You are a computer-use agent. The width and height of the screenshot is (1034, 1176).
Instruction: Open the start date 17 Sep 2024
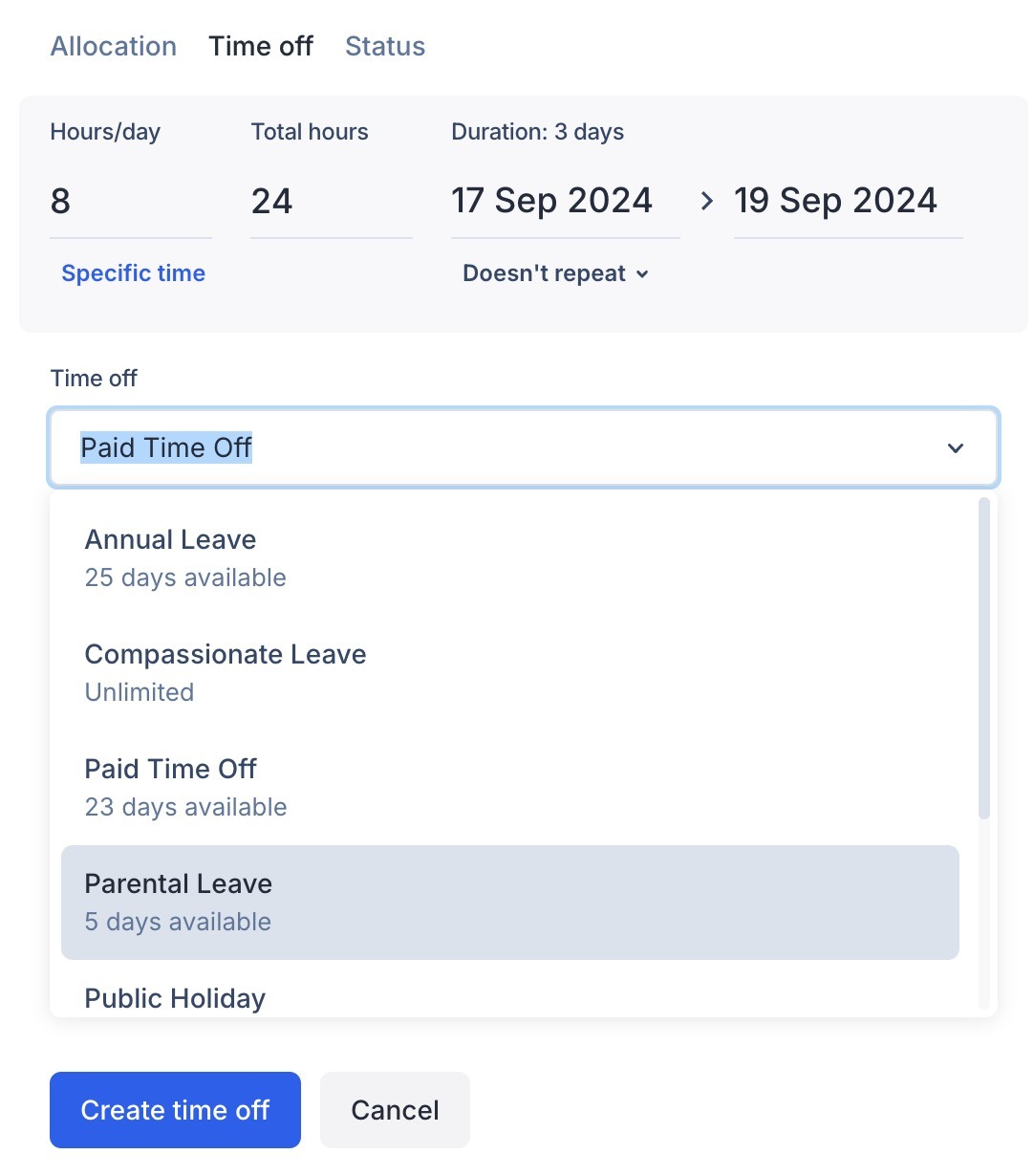564,201
